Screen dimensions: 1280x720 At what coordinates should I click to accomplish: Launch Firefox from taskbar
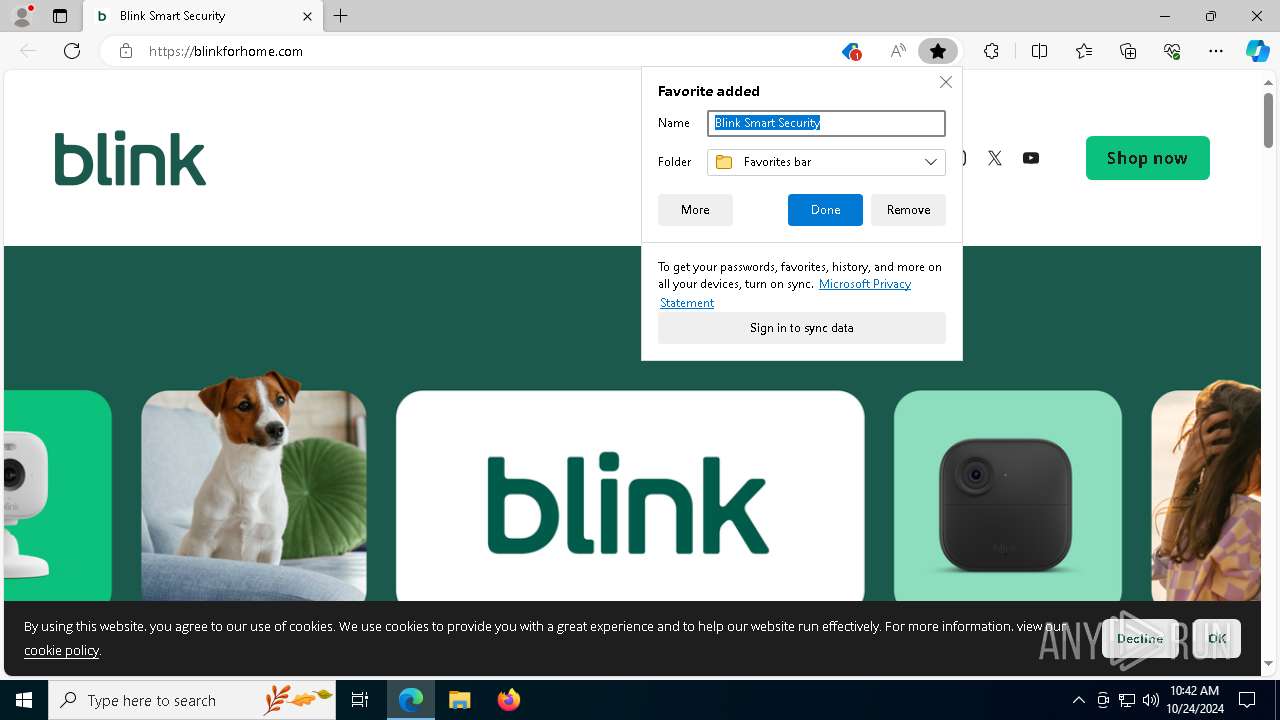(508, 700)
